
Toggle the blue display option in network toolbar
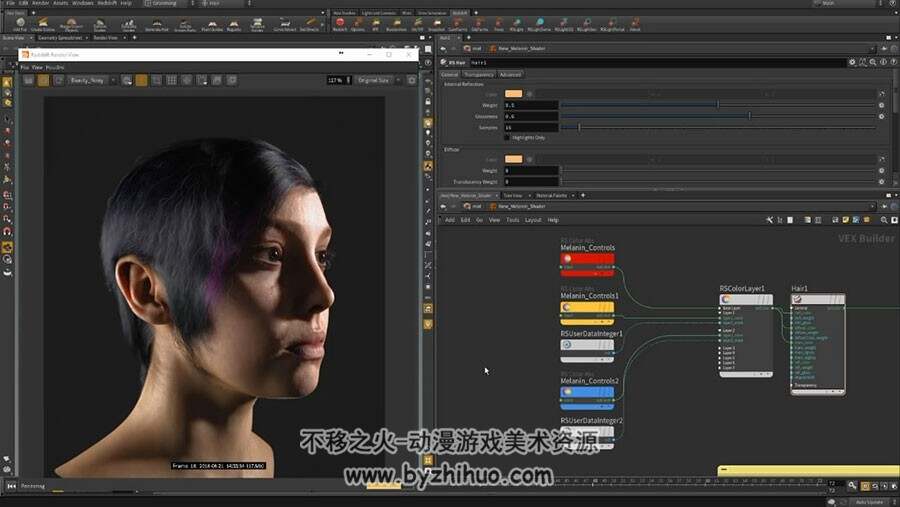pos(856,220)
